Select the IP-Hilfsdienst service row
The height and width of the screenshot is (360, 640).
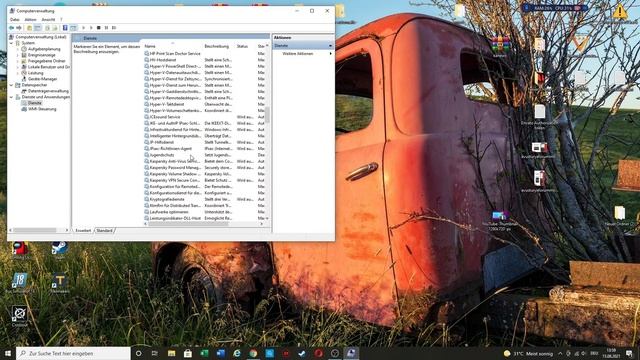(204, 142)
